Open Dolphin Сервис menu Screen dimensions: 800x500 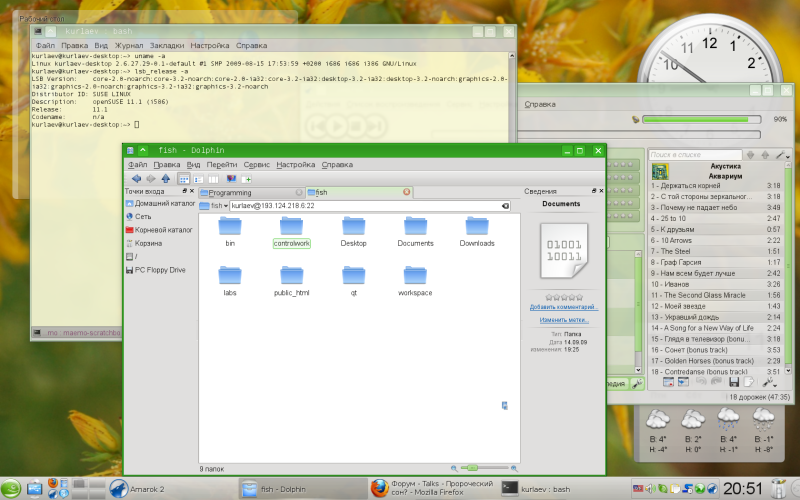pyautogui.click(x=257, y=165)
